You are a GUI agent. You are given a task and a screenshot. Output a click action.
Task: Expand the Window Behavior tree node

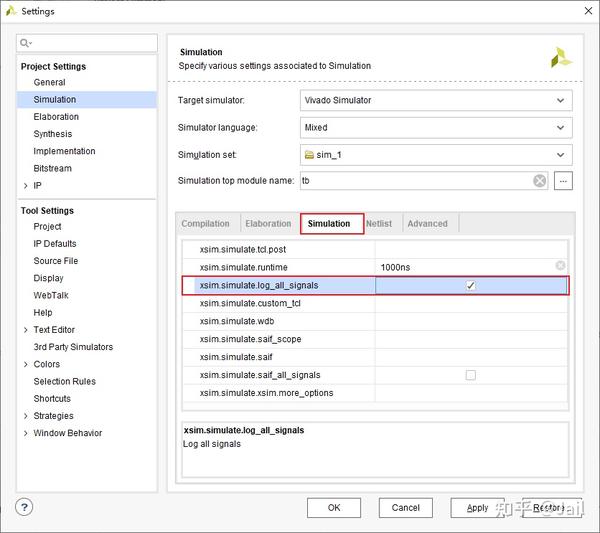click(26, 433)
